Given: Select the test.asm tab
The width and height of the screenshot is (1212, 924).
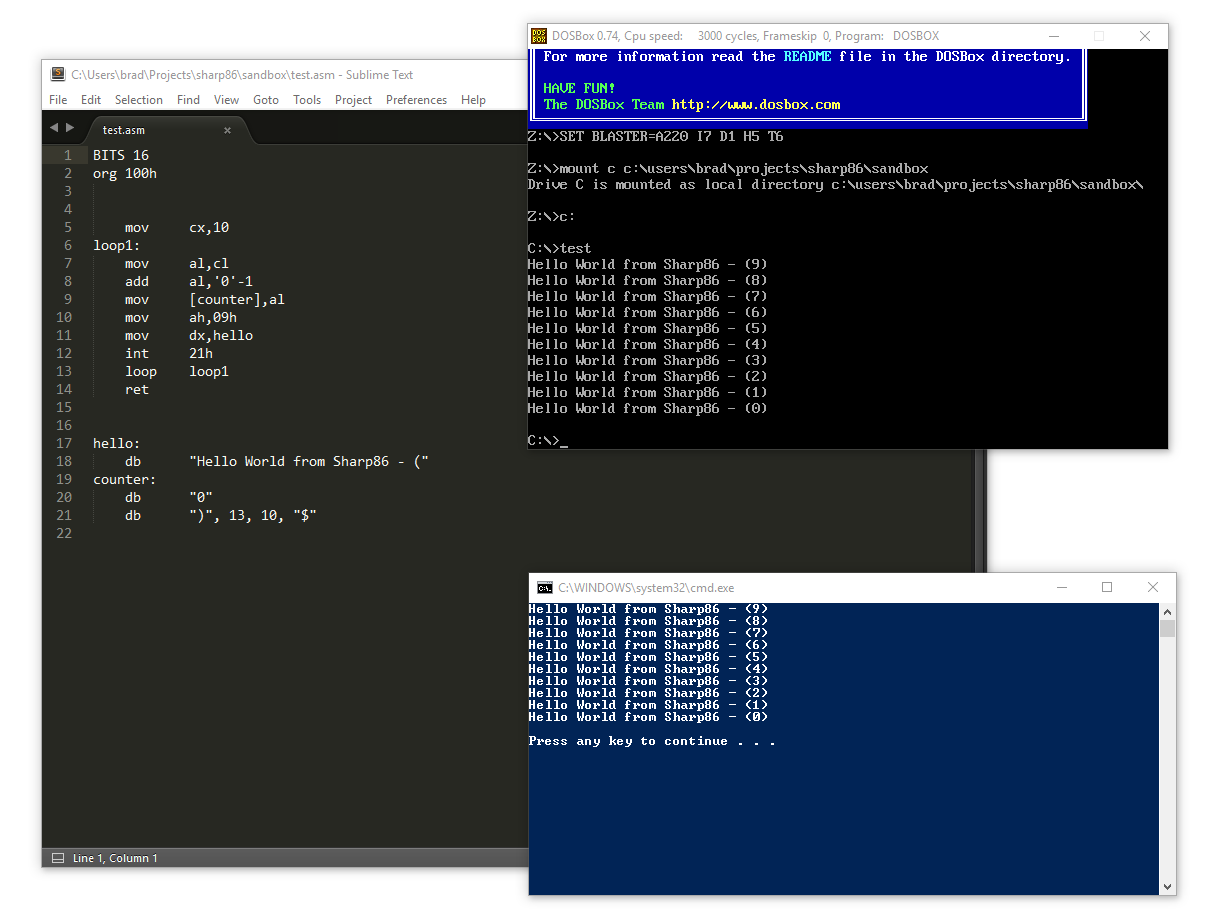Looking at the screenshot, I should coord(124,130).
